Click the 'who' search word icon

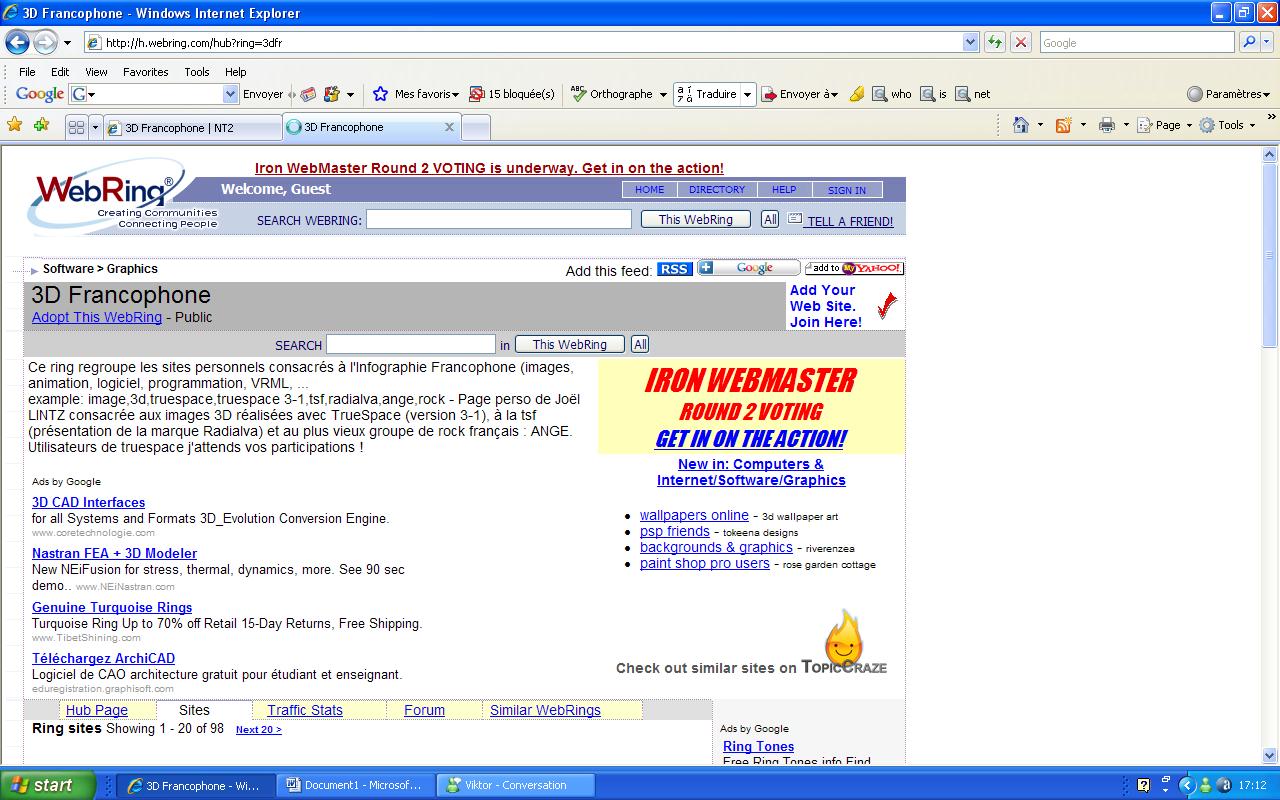(x=879, y=94)
